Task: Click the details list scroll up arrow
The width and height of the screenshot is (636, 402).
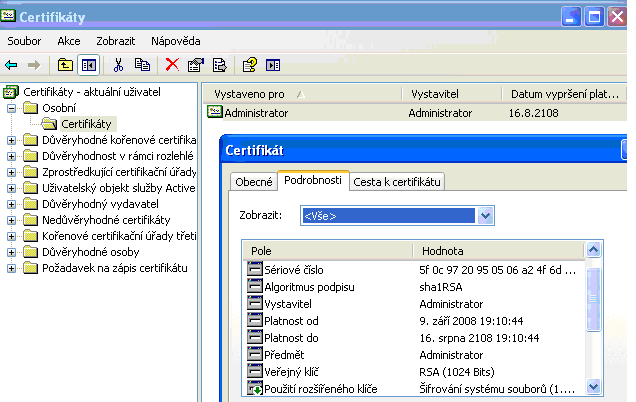Action: (x=593, y=249)
